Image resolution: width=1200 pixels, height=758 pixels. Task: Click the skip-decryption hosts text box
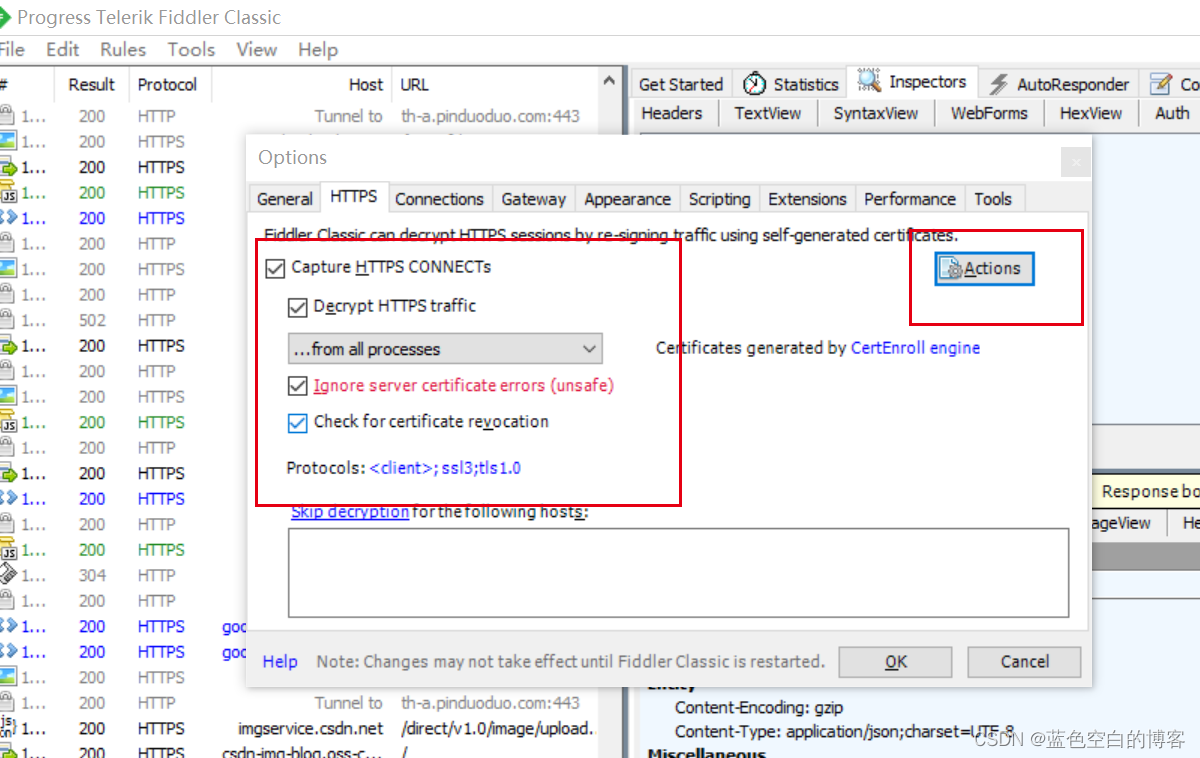pos(679,573)
